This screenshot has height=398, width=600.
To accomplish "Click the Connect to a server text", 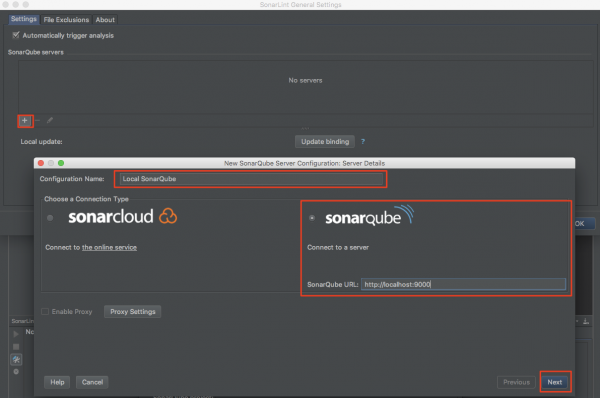I will coord(338,247).
